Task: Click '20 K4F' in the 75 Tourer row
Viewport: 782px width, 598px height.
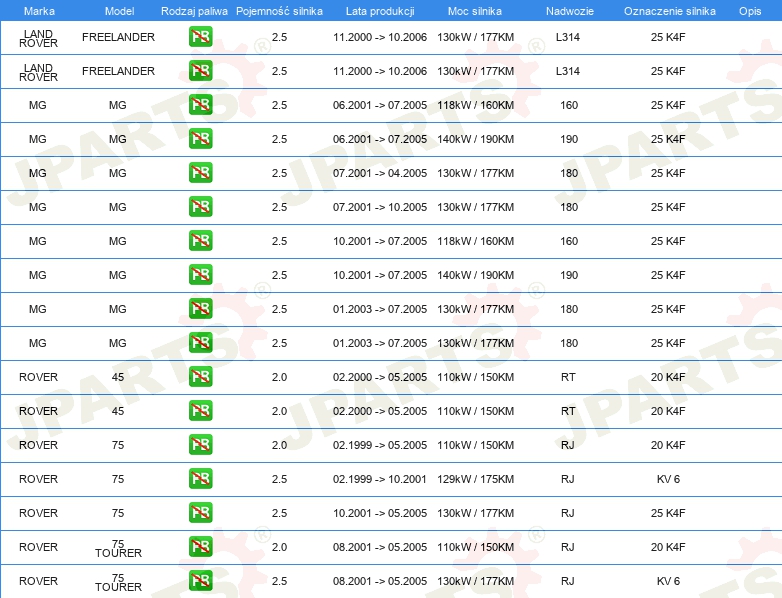Action: point(668,547)
